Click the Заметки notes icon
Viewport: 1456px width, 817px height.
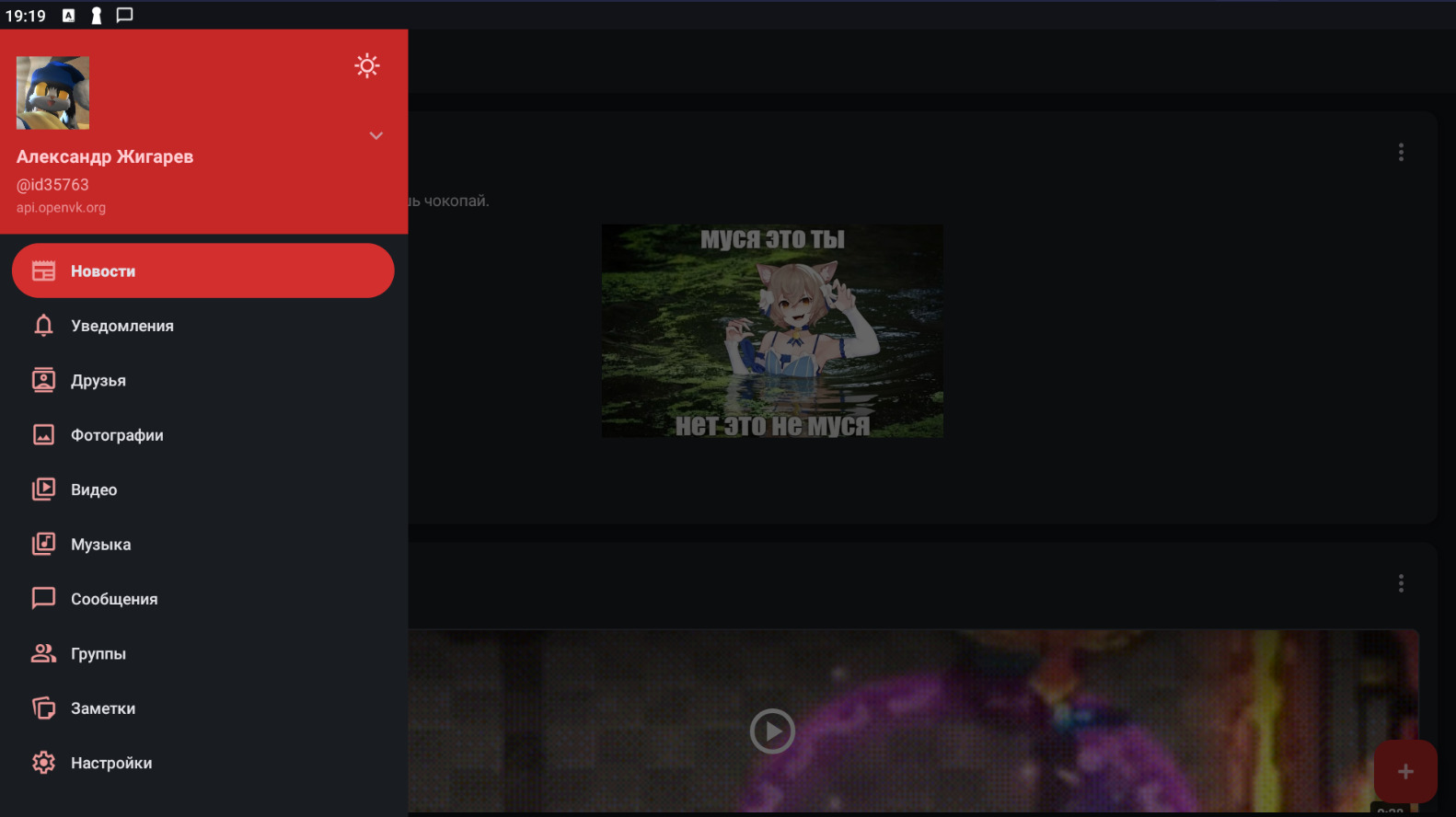pyautogui.click(x=43, y=708)
